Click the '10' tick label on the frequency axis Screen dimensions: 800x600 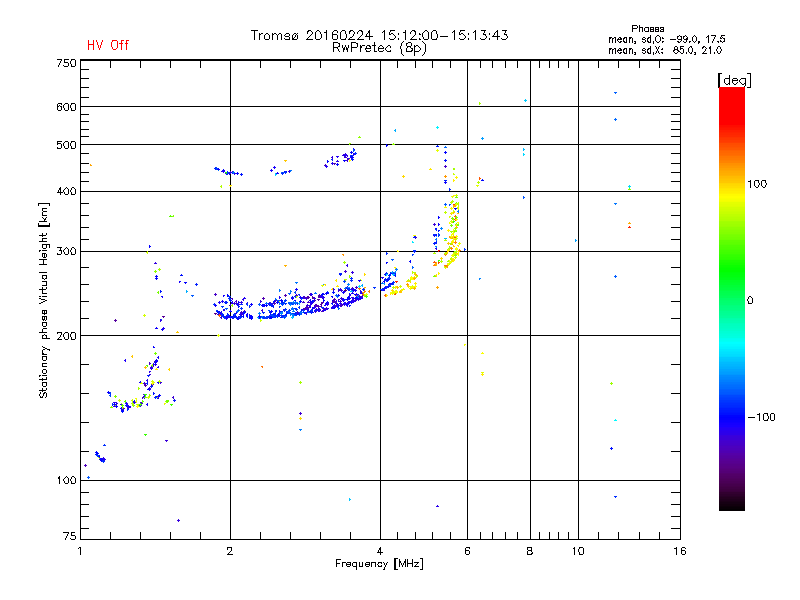(578, 551)
